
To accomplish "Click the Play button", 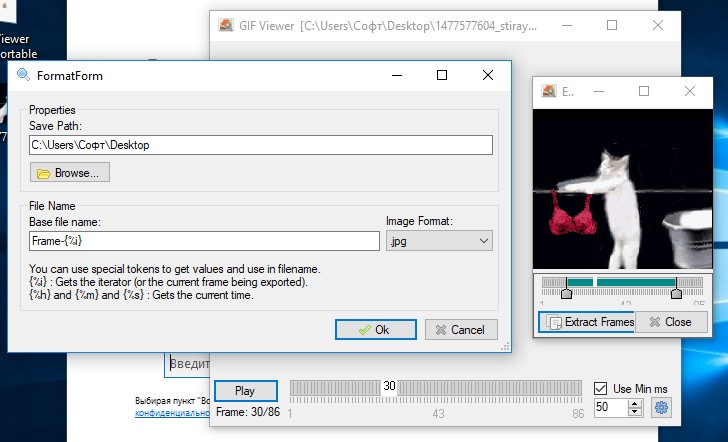I will pos(246,391).
